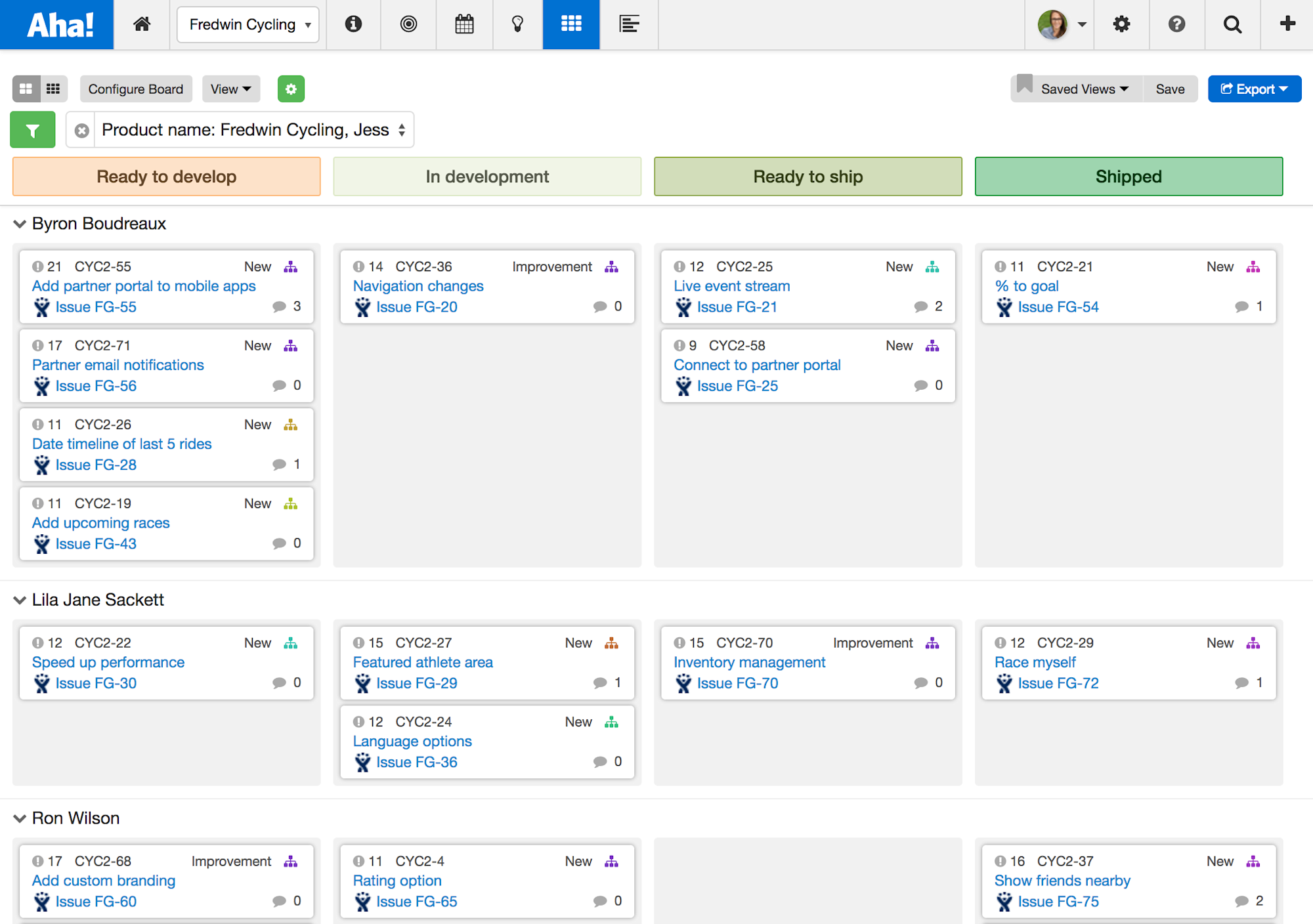Open the Live event stream feature link
The image size is (1313, 924).
tap(731, 286)
